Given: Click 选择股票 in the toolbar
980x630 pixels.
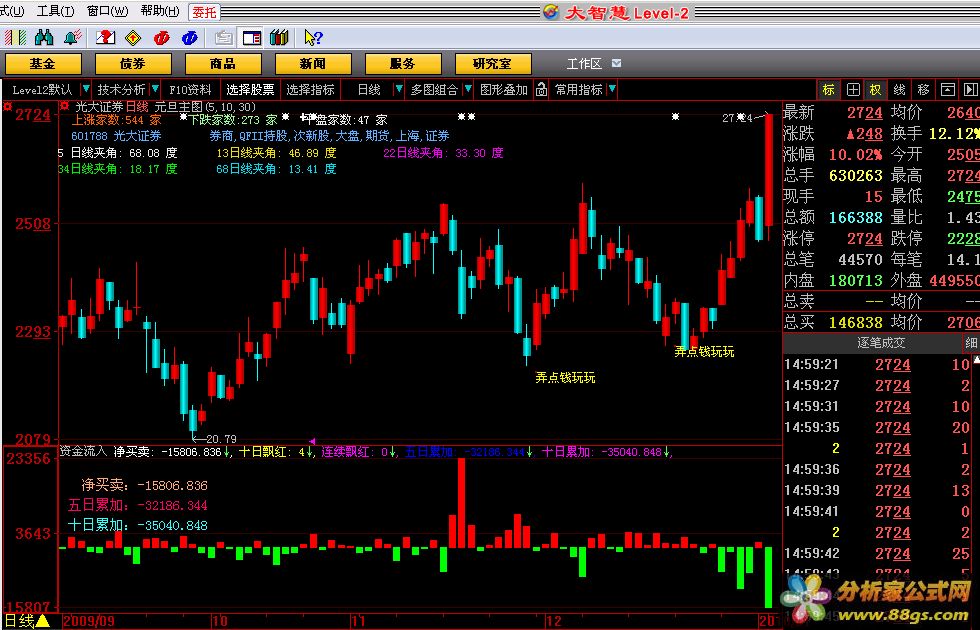Looking at the screenshot, I should 250,90.
